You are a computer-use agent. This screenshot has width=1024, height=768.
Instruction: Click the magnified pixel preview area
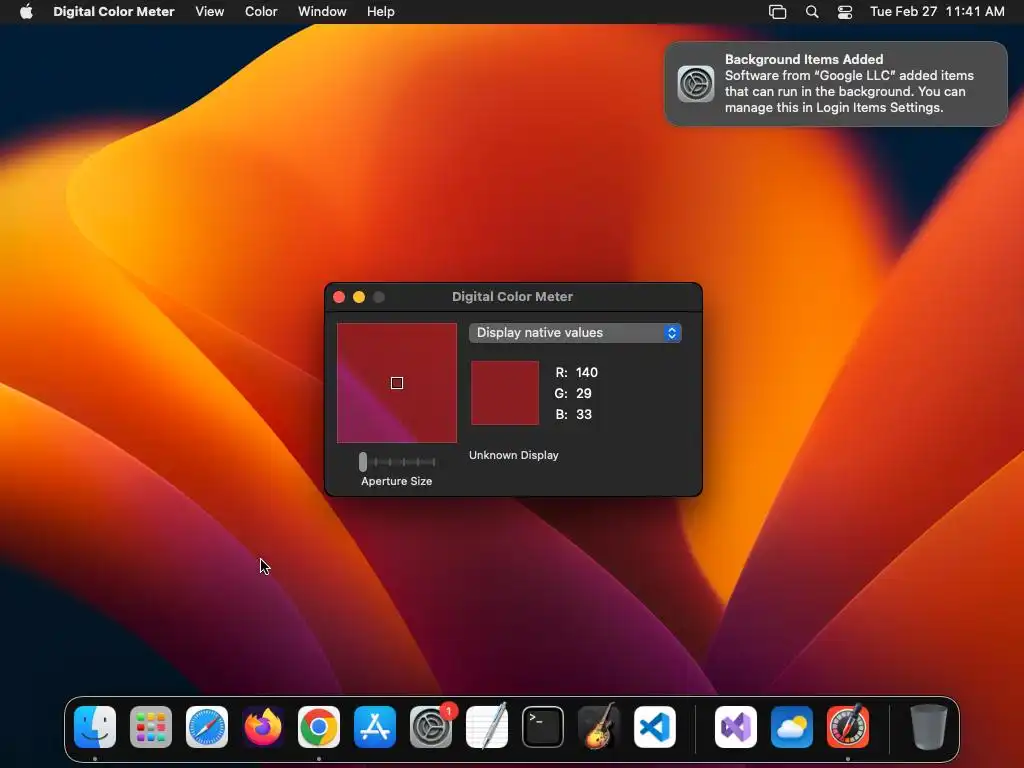pyautogui.click(x=397, y=383)
